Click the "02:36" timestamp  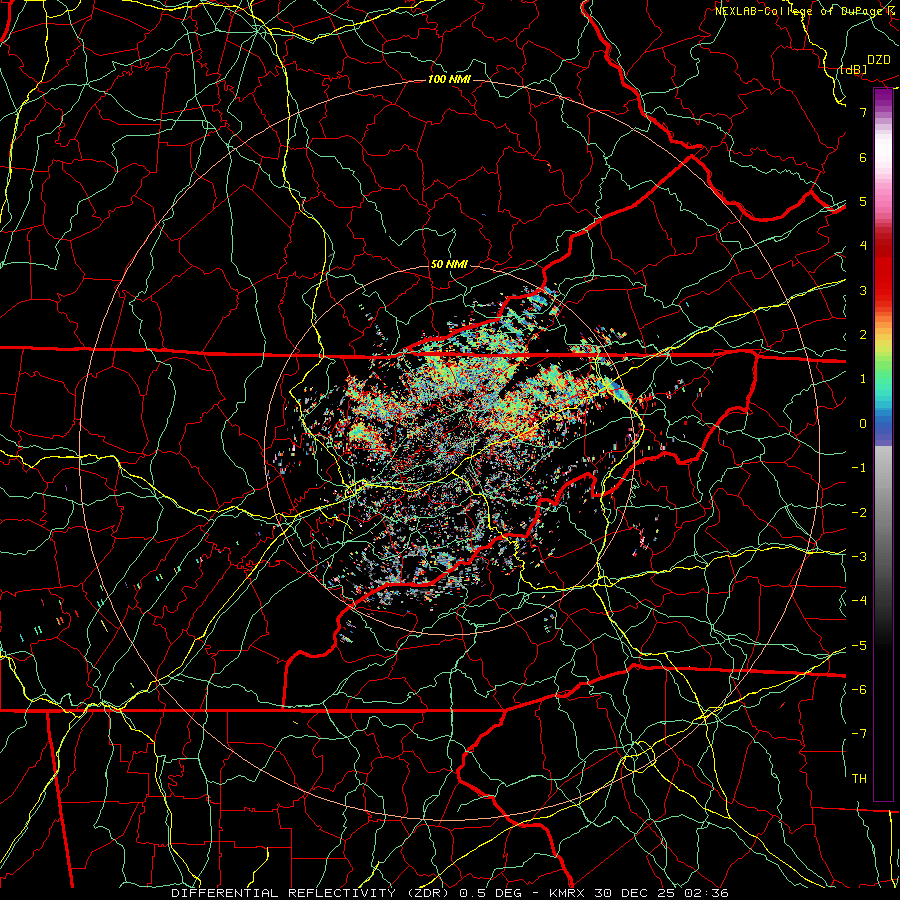coord(707,893)
